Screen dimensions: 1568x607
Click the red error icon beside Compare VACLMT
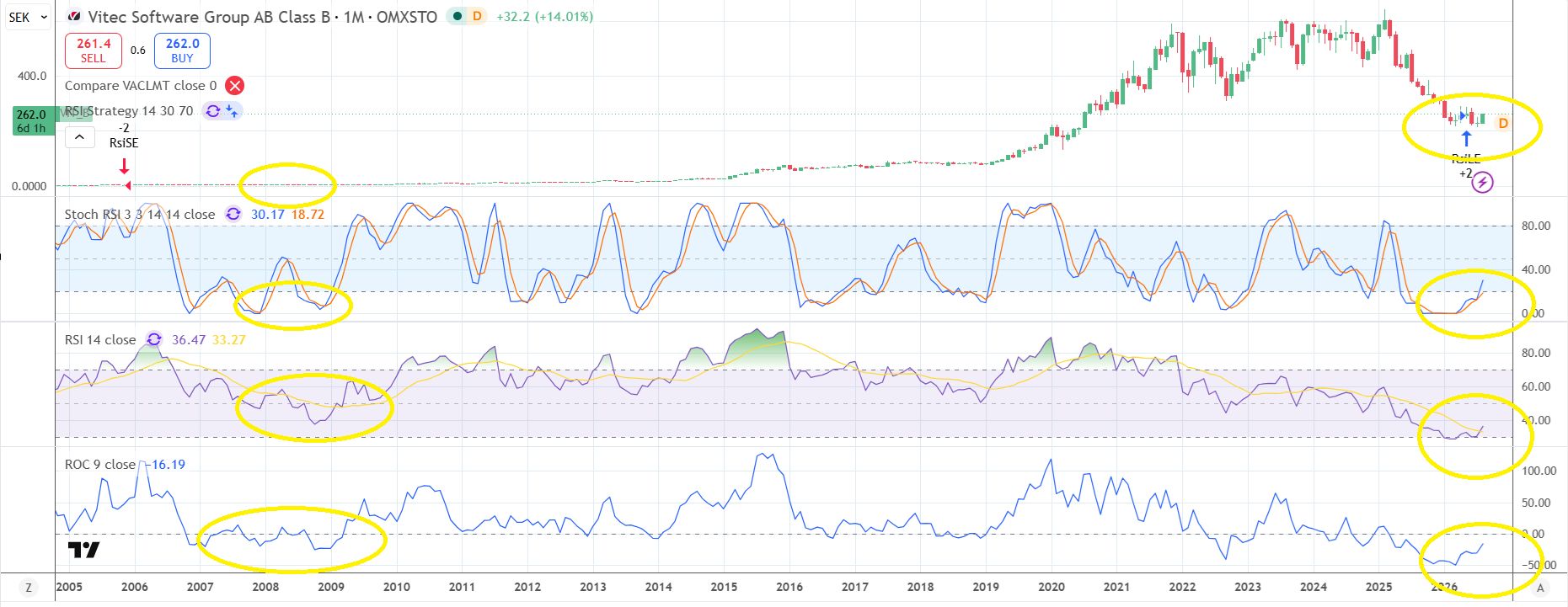click(235, 86)
